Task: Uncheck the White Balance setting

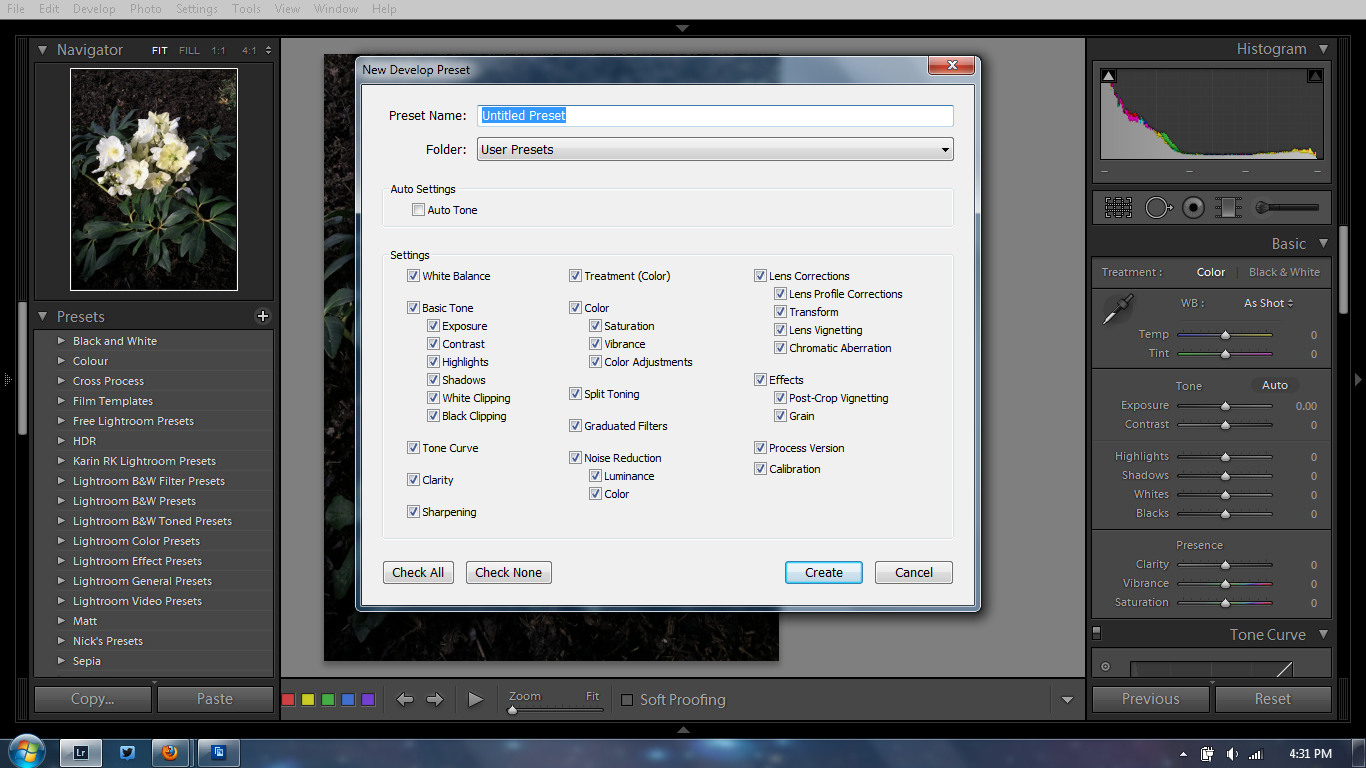Action: click(x=413, y=276)
